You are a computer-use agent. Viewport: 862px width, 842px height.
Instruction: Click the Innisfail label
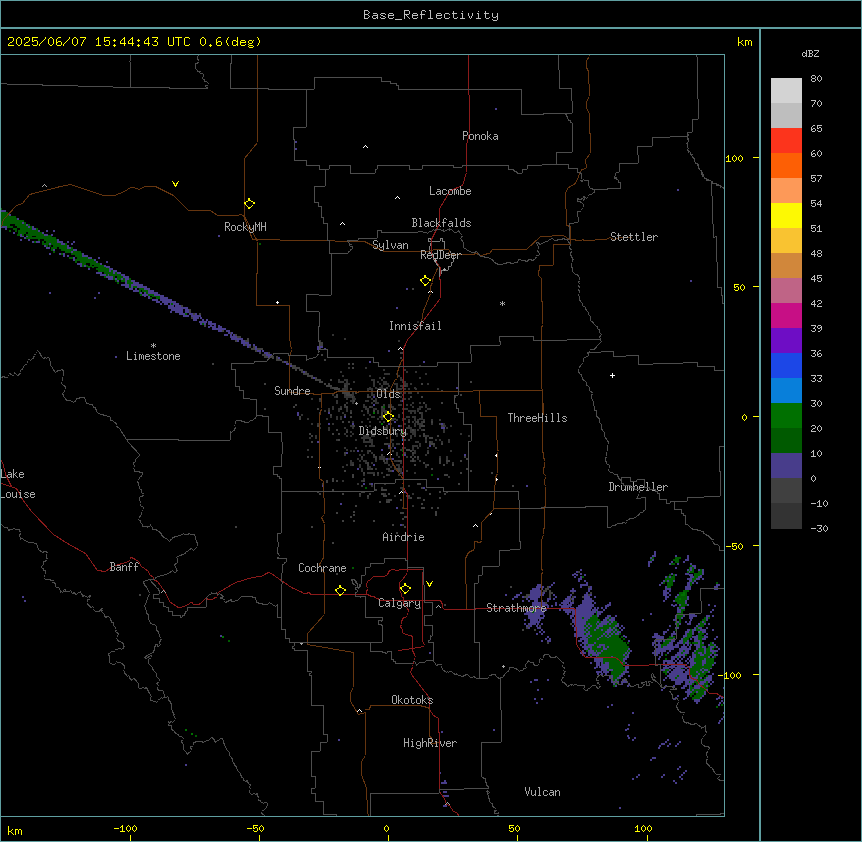pyautogui.click(x=415, y=326)
